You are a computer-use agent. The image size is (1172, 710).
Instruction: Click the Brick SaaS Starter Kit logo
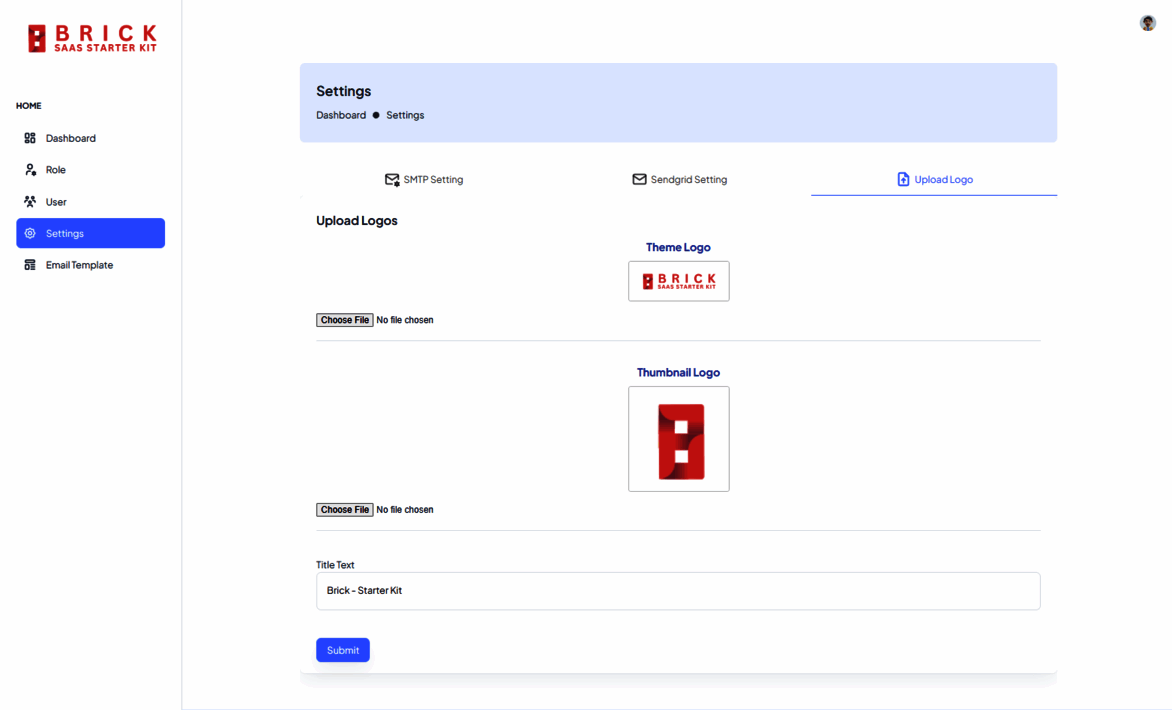pos(92,39)
